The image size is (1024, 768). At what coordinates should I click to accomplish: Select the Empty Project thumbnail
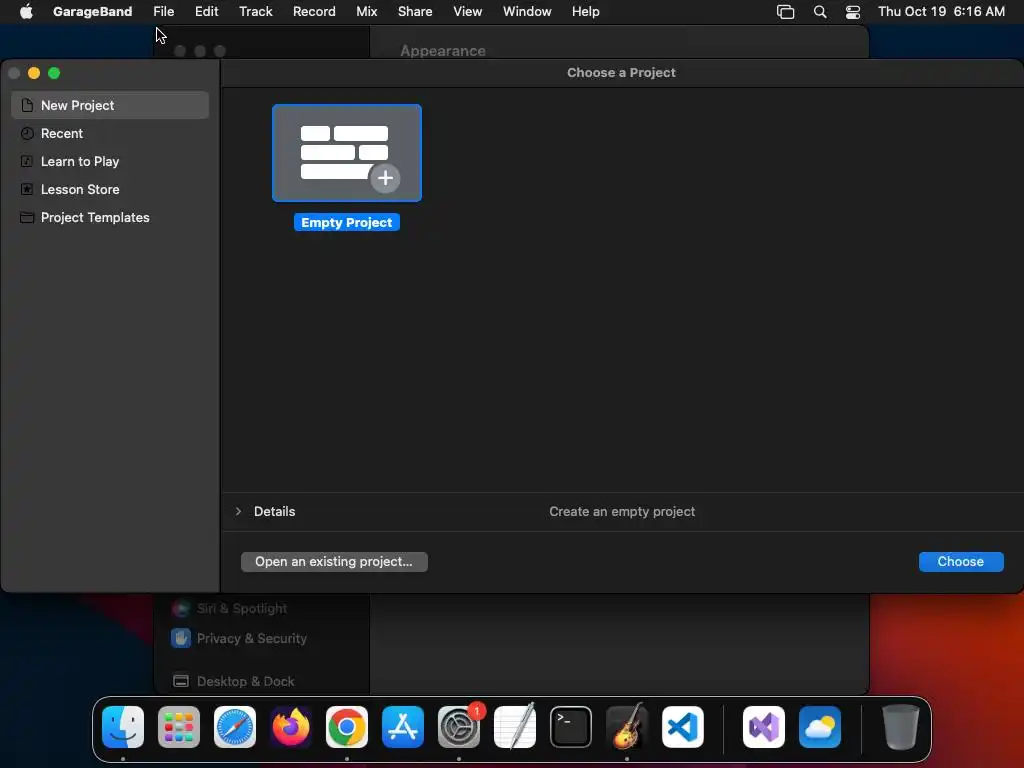pyautogui.click(x=347, y=153)
